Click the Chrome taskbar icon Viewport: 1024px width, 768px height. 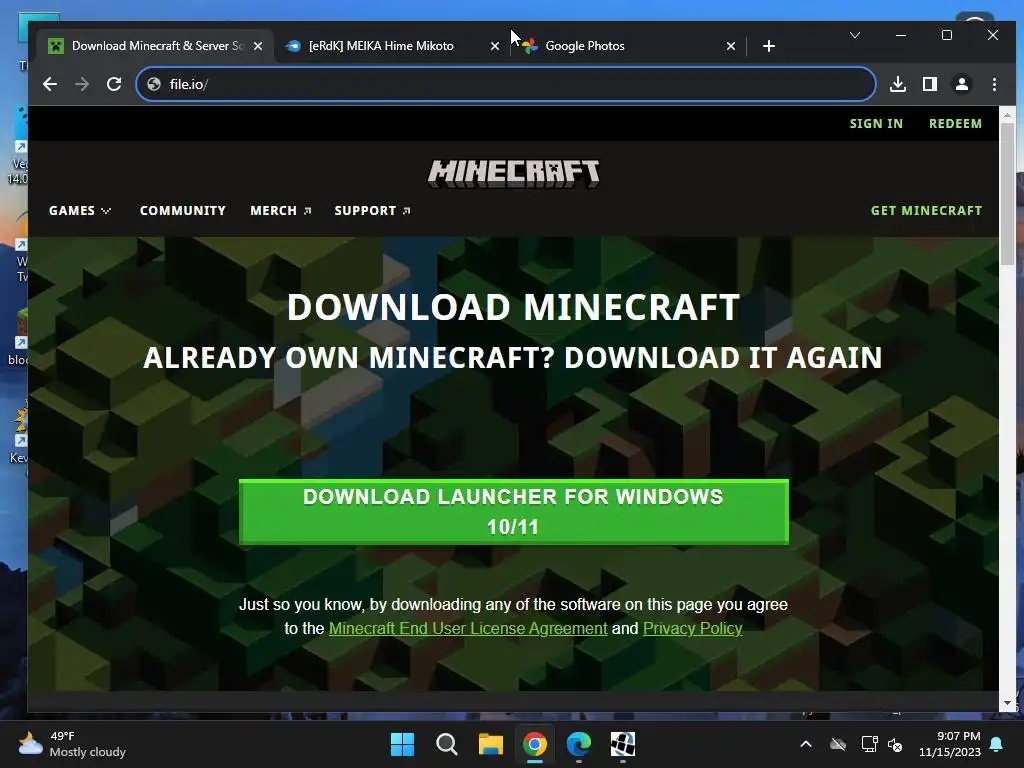click(535, 744)
